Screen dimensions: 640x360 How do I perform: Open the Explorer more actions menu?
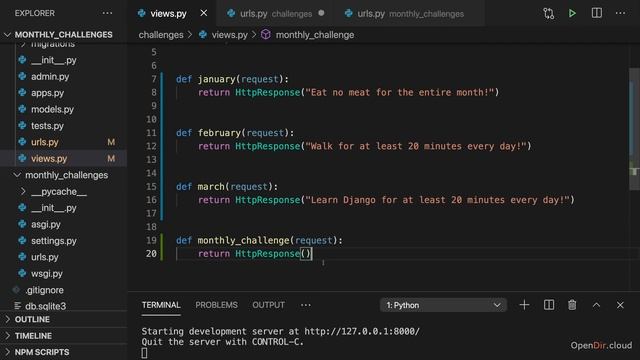pyautogui.click(x=107, y=13)
